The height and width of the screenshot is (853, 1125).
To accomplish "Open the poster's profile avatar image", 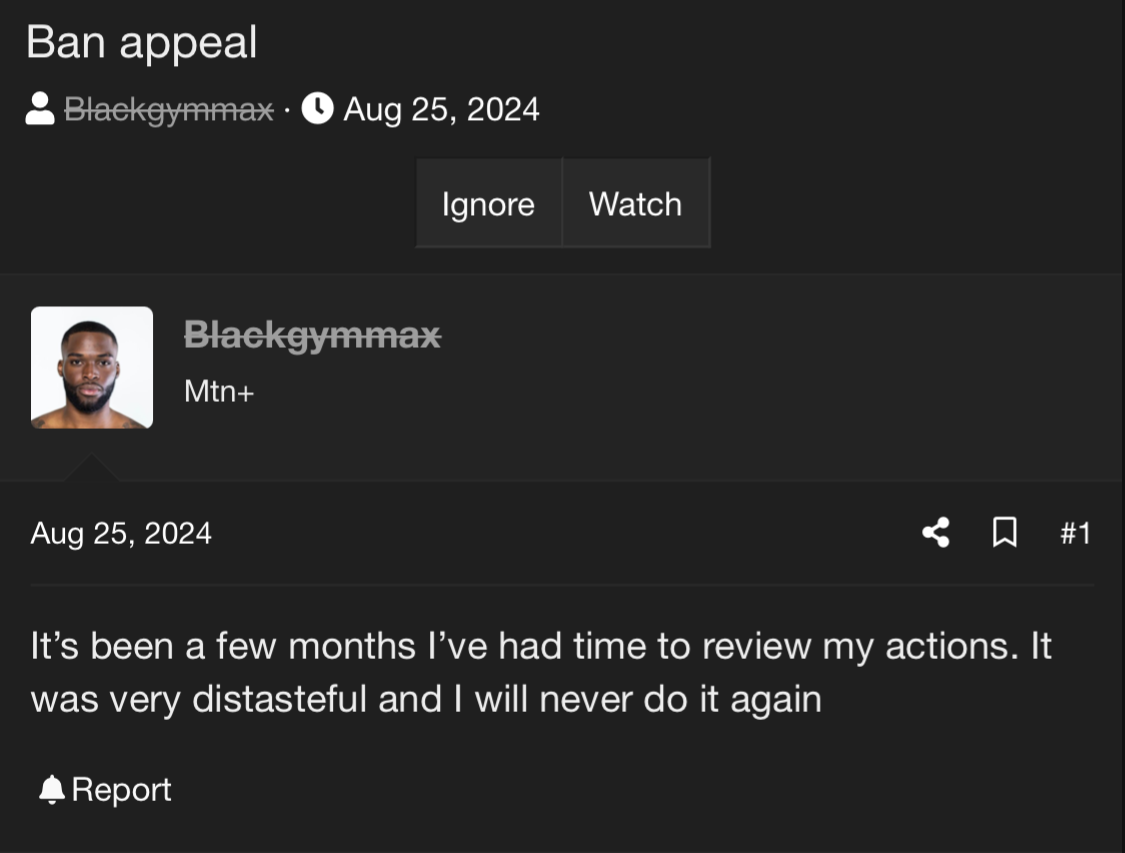I will pos(92,367).
